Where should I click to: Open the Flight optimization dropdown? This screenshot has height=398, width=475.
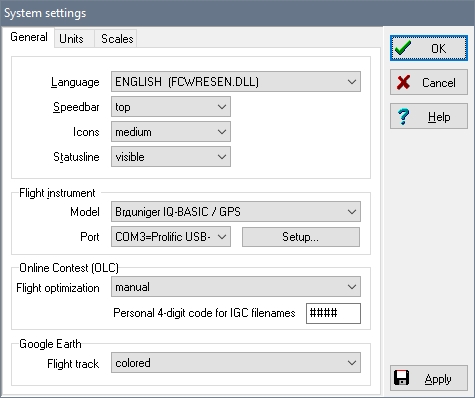[236, 287]
